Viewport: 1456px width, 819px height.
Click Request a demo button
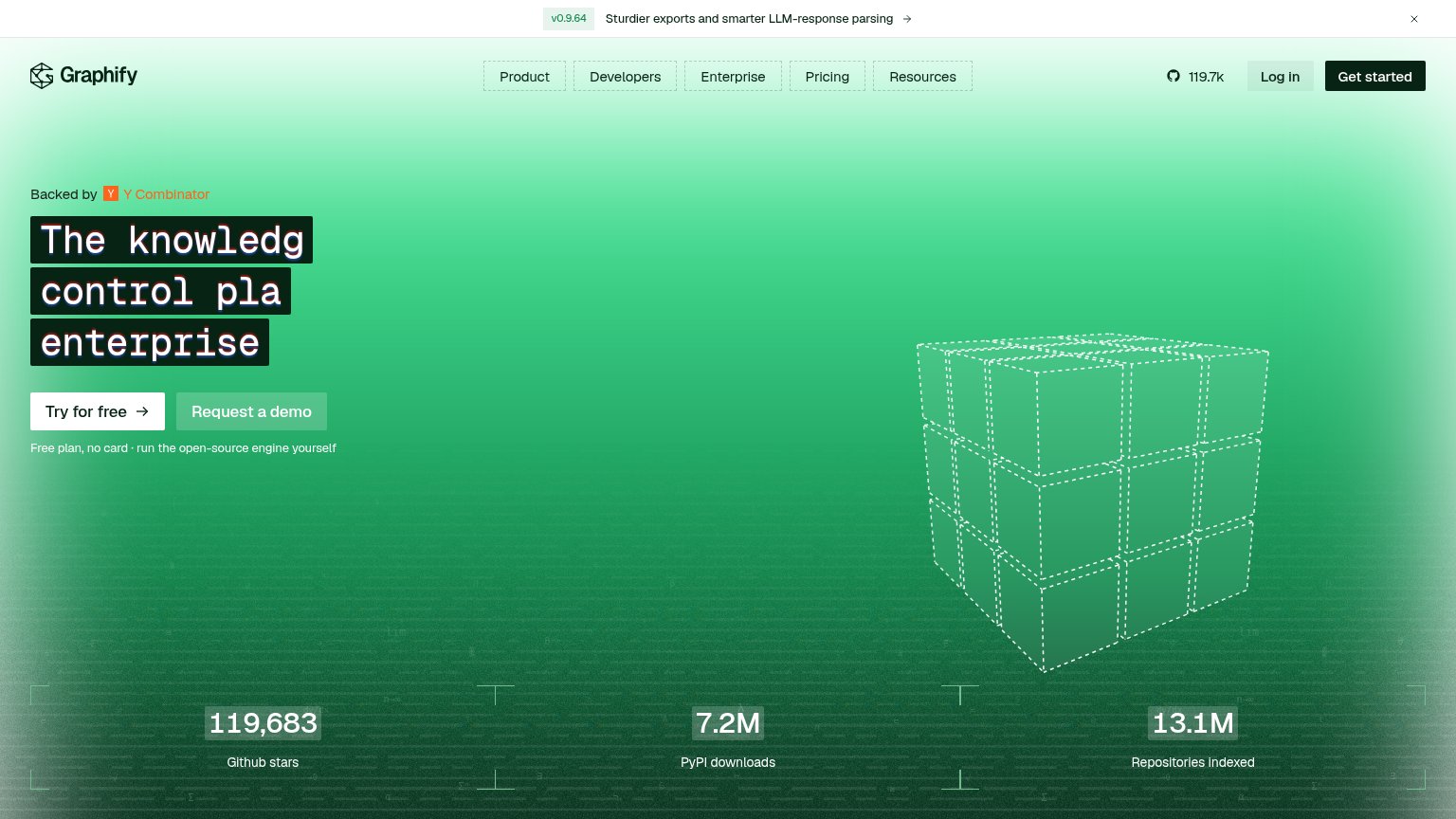click(x=251, y=411)
